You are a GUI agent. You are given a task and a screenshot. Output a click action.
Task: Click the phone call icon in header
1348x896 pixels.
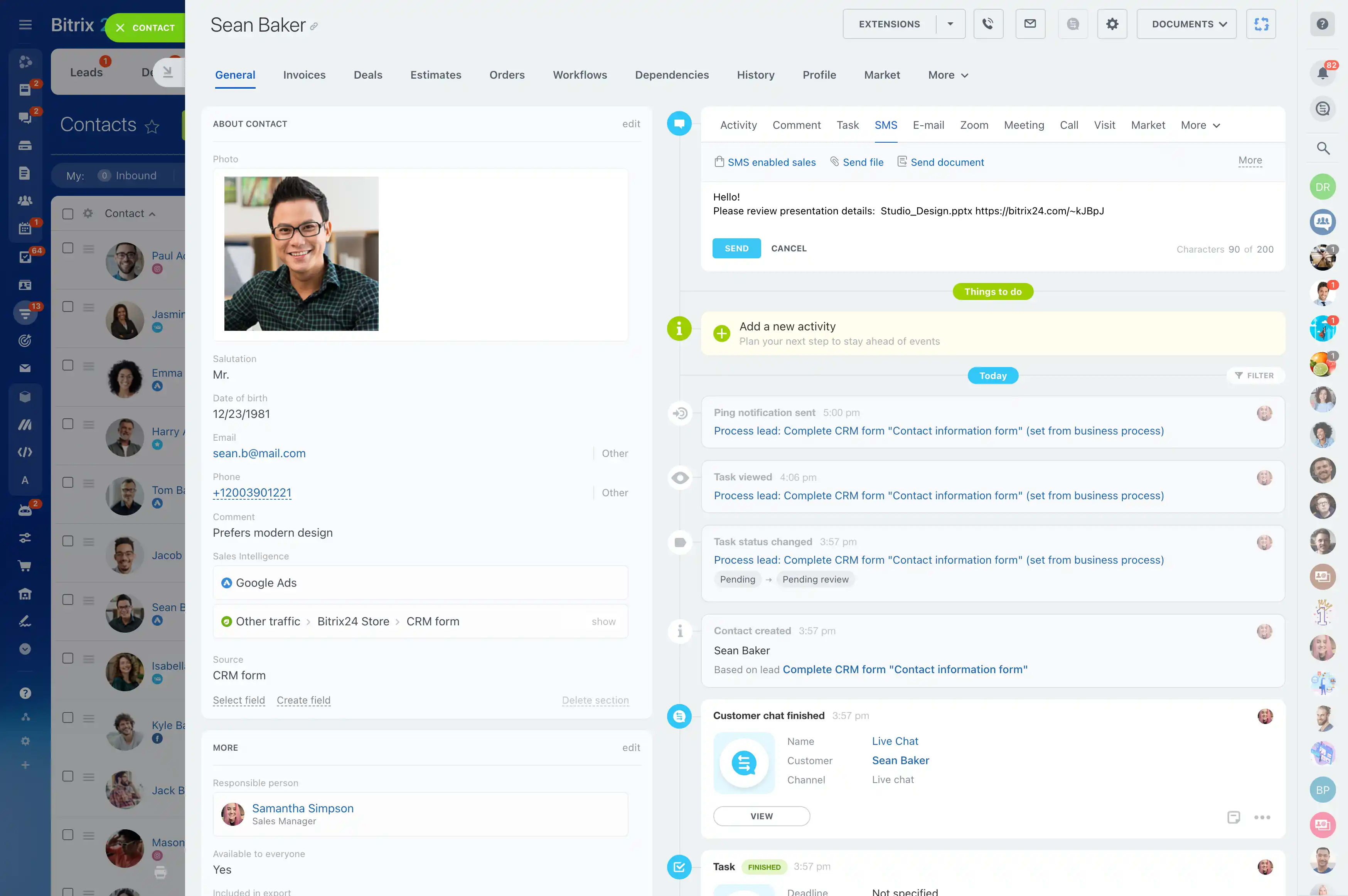(x=988, y=24)
